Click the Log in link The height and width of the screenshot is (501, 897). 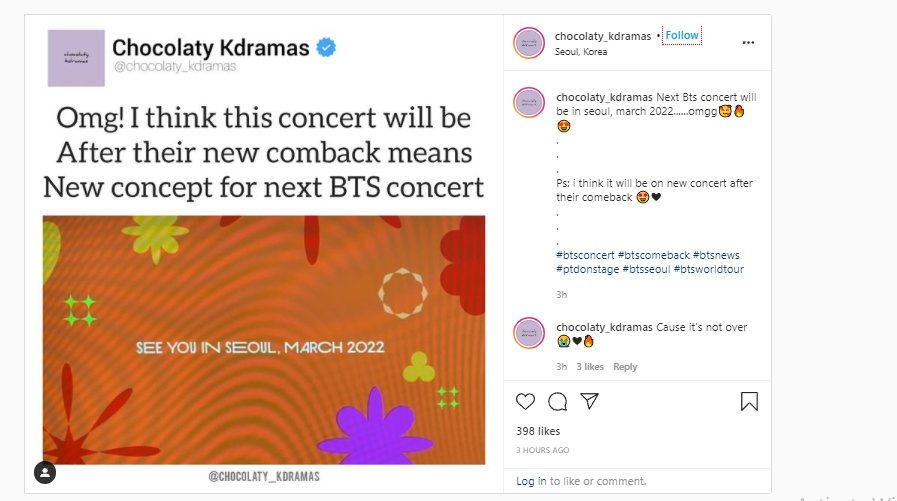coord(531,481)
